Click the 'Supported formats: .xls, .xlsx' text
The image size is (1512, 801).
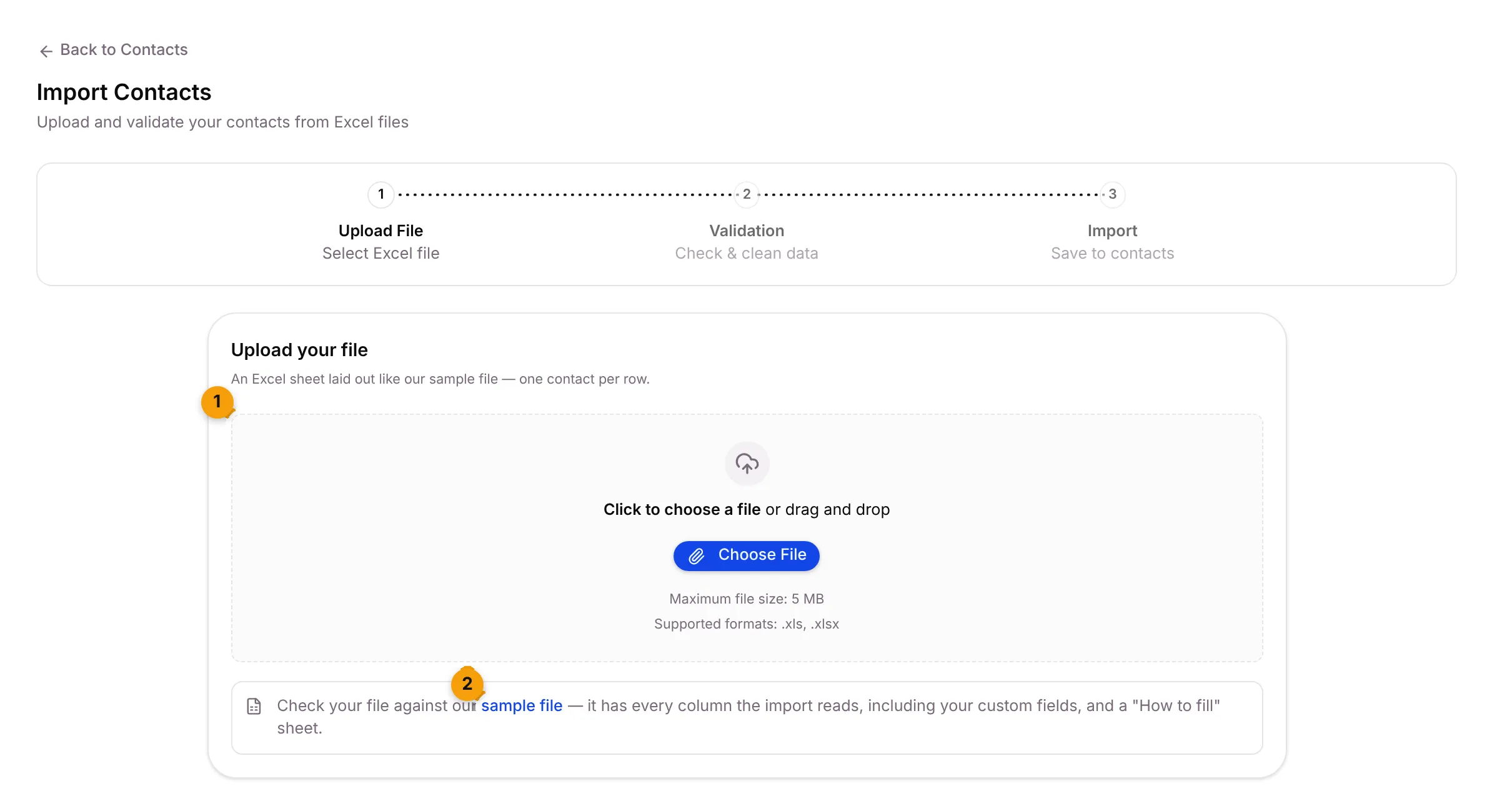point(747,624)
